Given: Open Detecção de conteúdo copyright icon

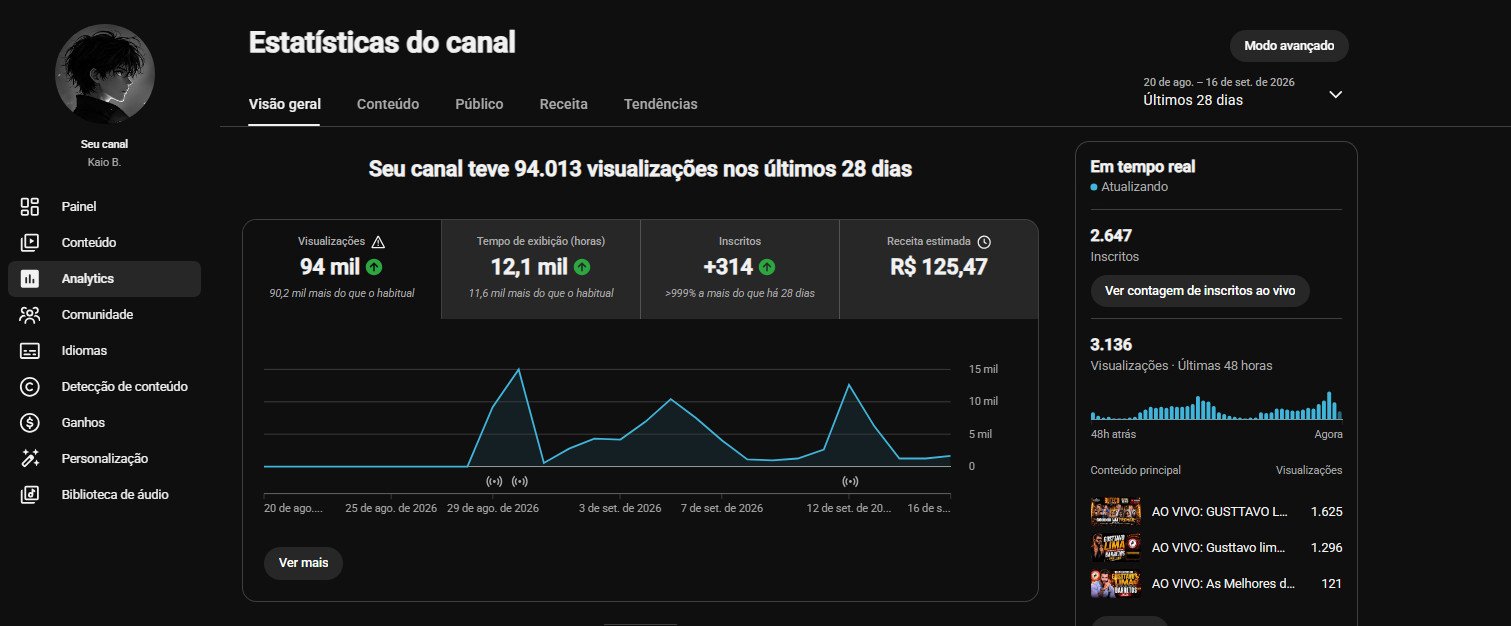Looking at the screenshot, I should pos(30,387).
